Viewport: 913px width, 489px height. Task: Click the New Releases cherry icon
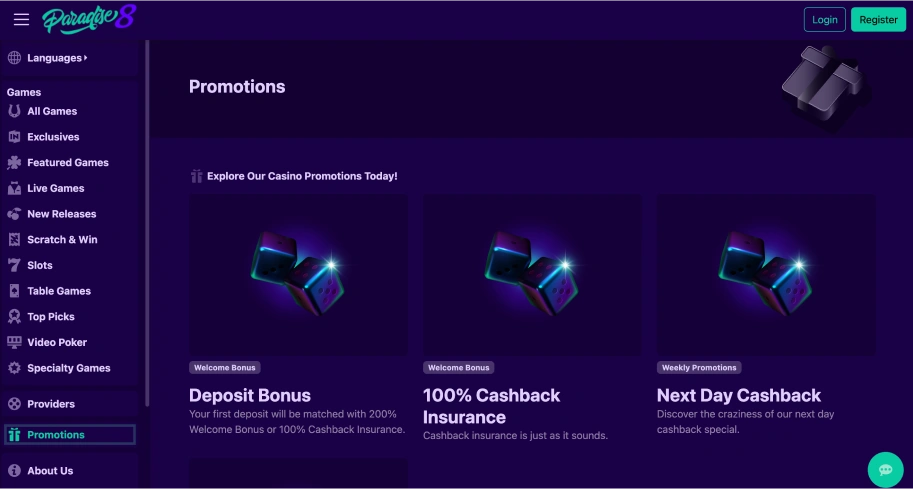(14, 214)
